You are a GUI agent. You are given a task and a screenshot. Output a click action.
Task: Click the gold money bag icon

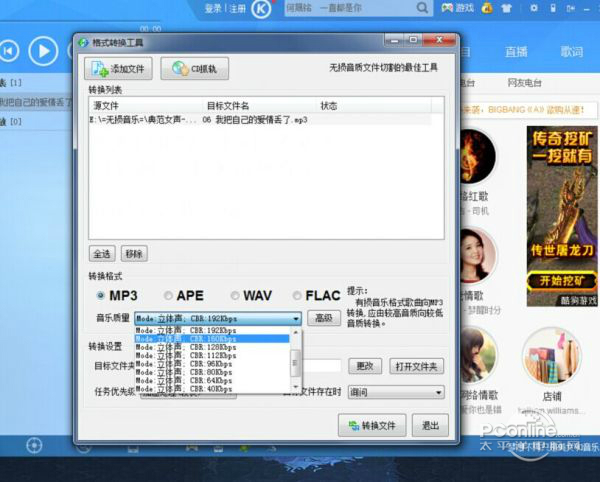(x=487, y=8)
